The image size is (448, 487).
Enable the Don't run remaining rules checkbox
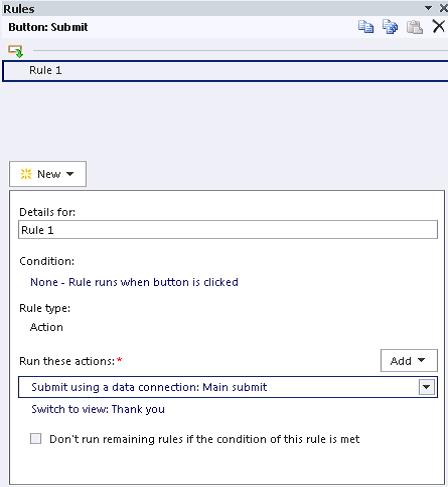tap(36, 438)
